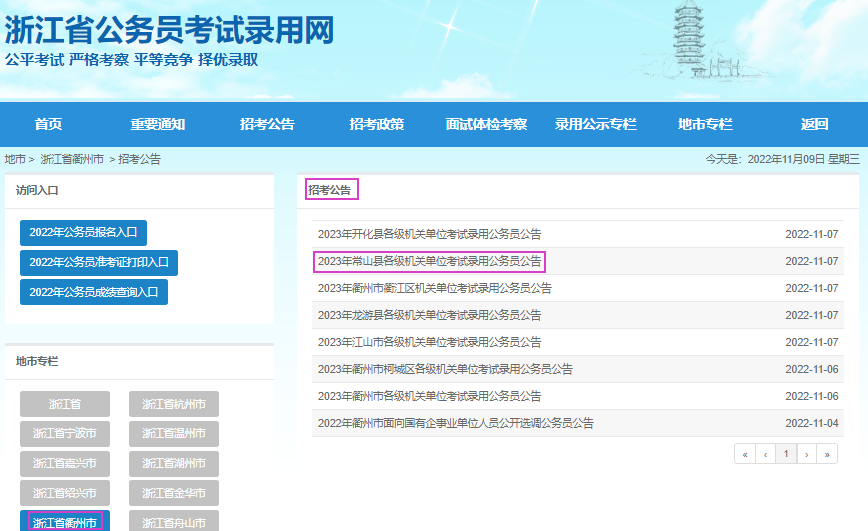This screenshot has height=531, width=868.
Task: Select the 浙江省杭州市 region button
Action: tap(174, 404)
